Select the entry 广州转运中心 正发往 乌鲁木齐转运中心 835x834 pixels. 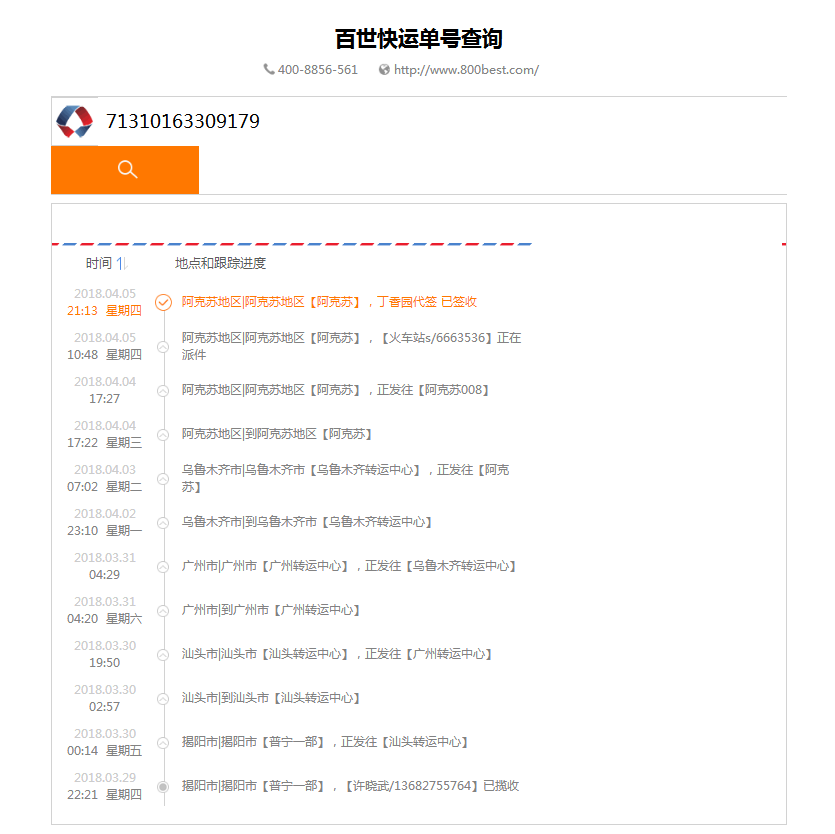coord(349,566)
